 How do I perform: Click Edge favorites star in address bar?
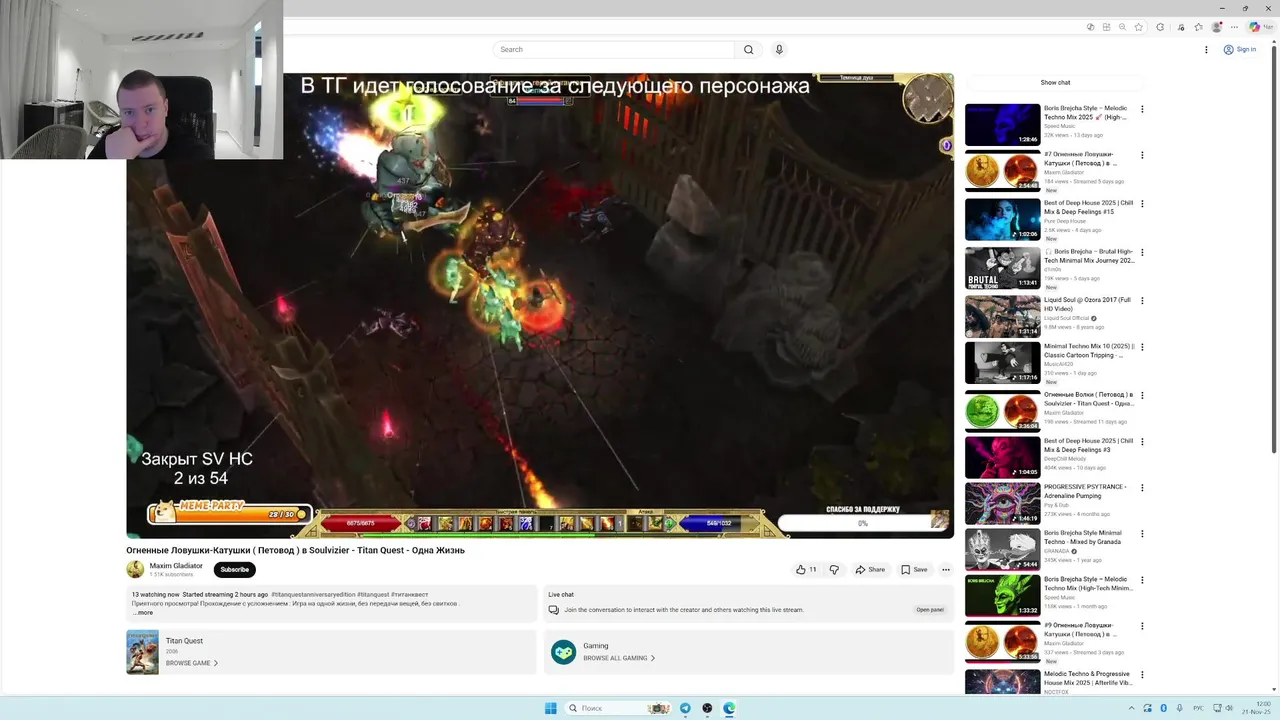pos(1138,27)
